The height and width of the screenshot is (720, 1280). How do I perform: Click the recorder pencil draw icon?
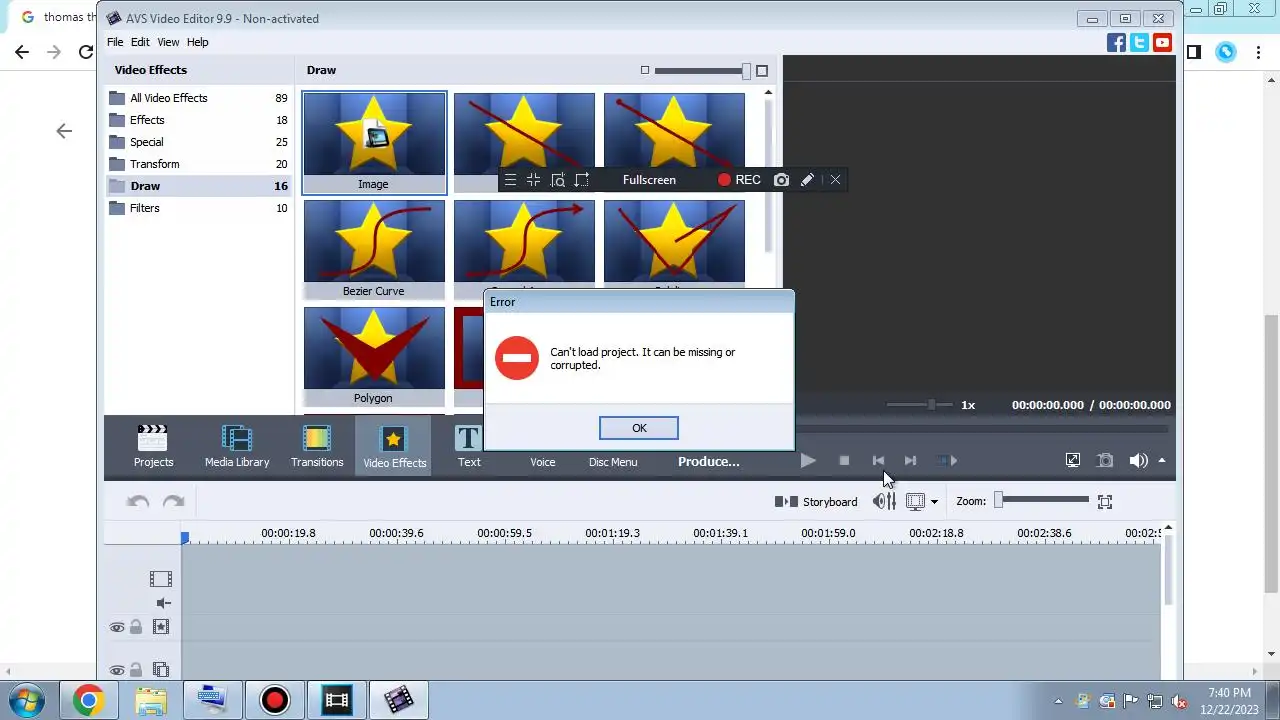click(807, 180)
